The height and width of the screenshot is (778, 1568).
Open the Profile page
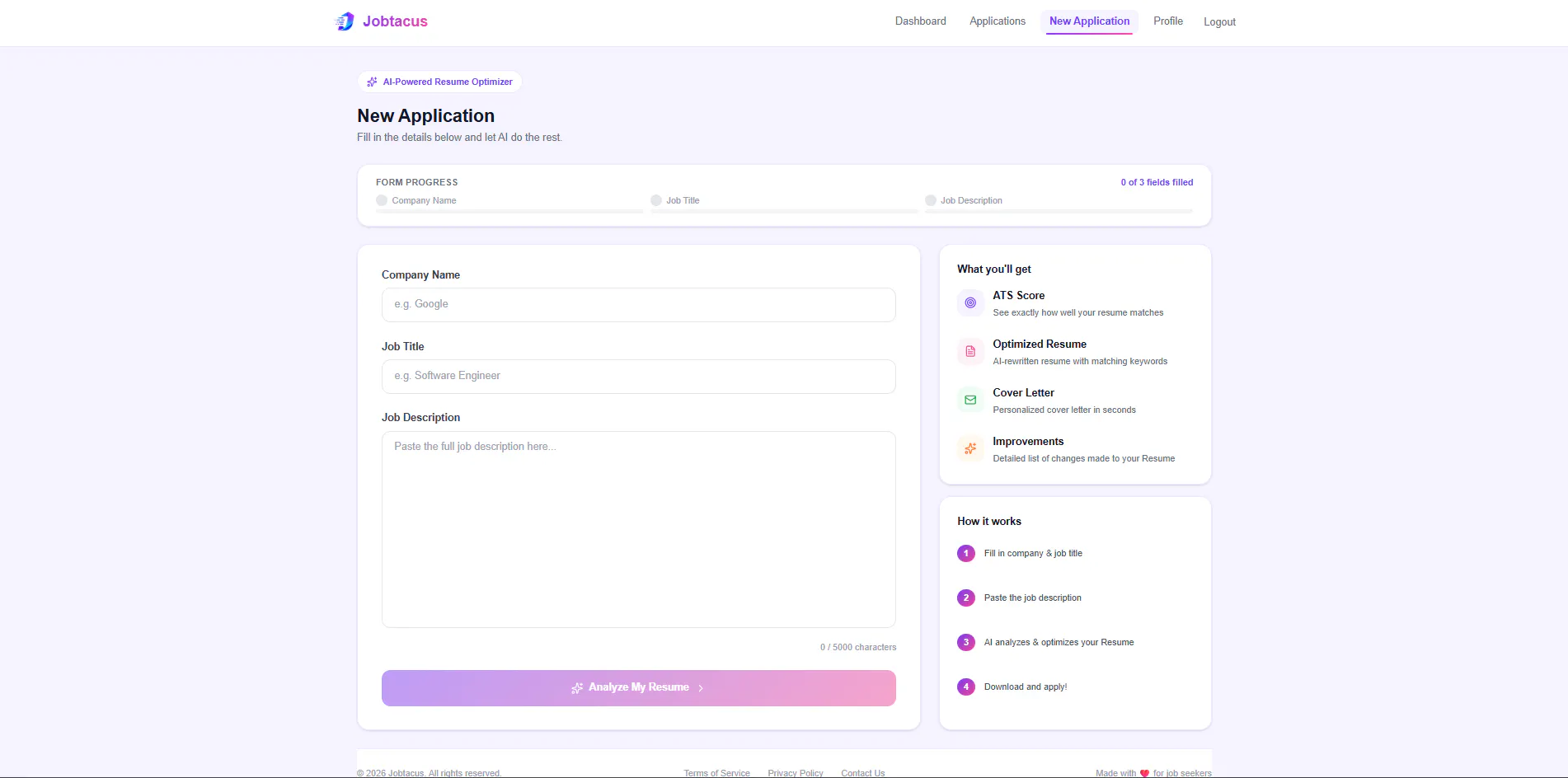1168,21
